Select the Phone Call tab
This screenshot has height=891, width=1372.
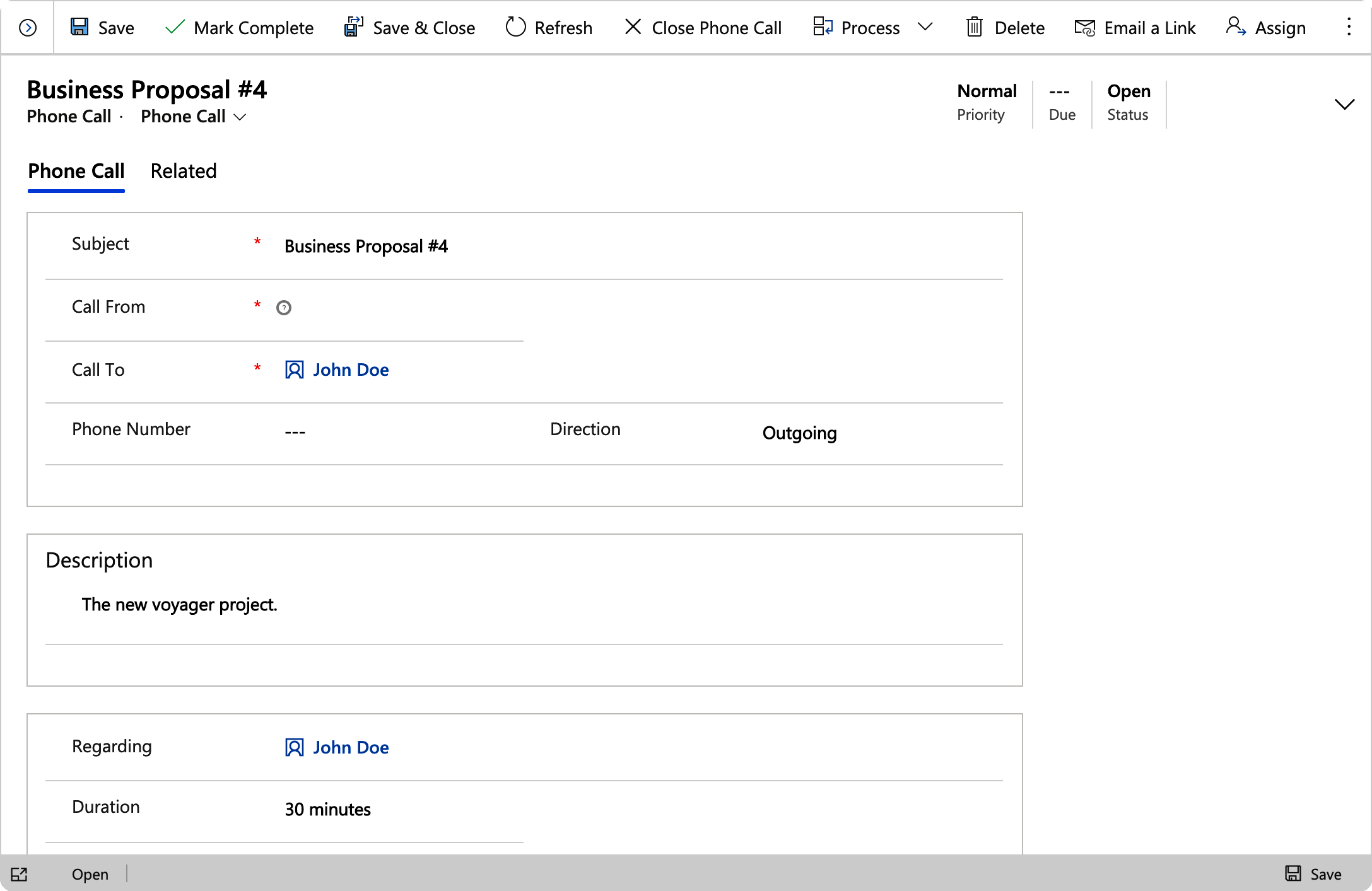76,170
